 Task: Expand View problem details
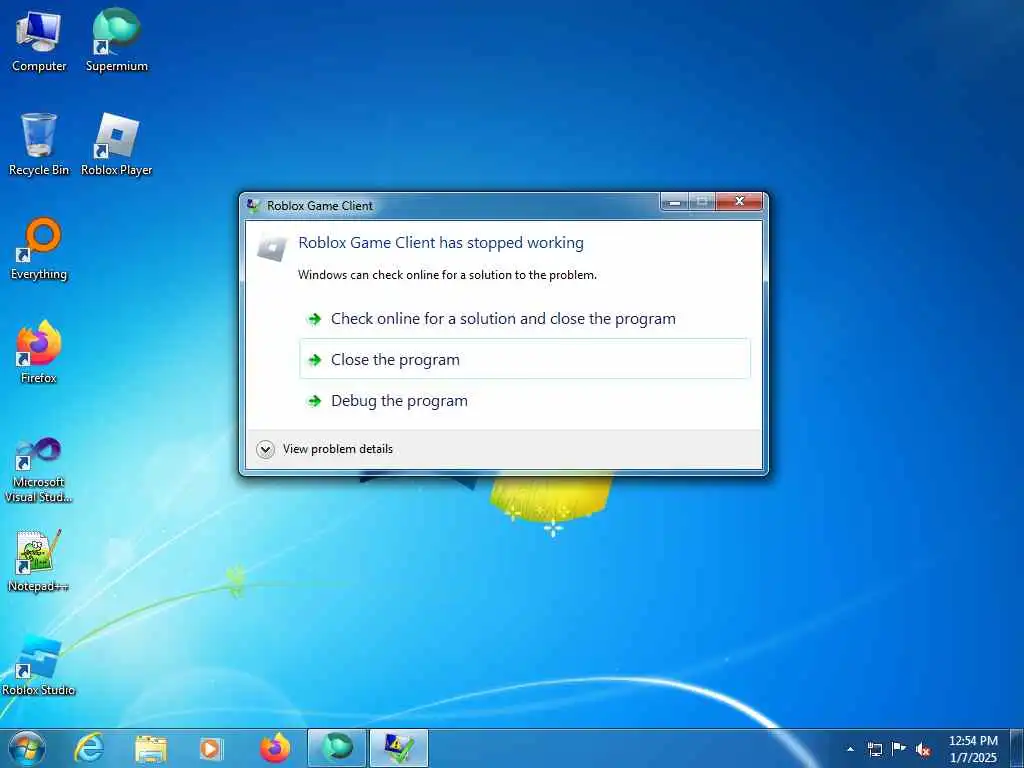pyautogui.click(x=325, y=449)
